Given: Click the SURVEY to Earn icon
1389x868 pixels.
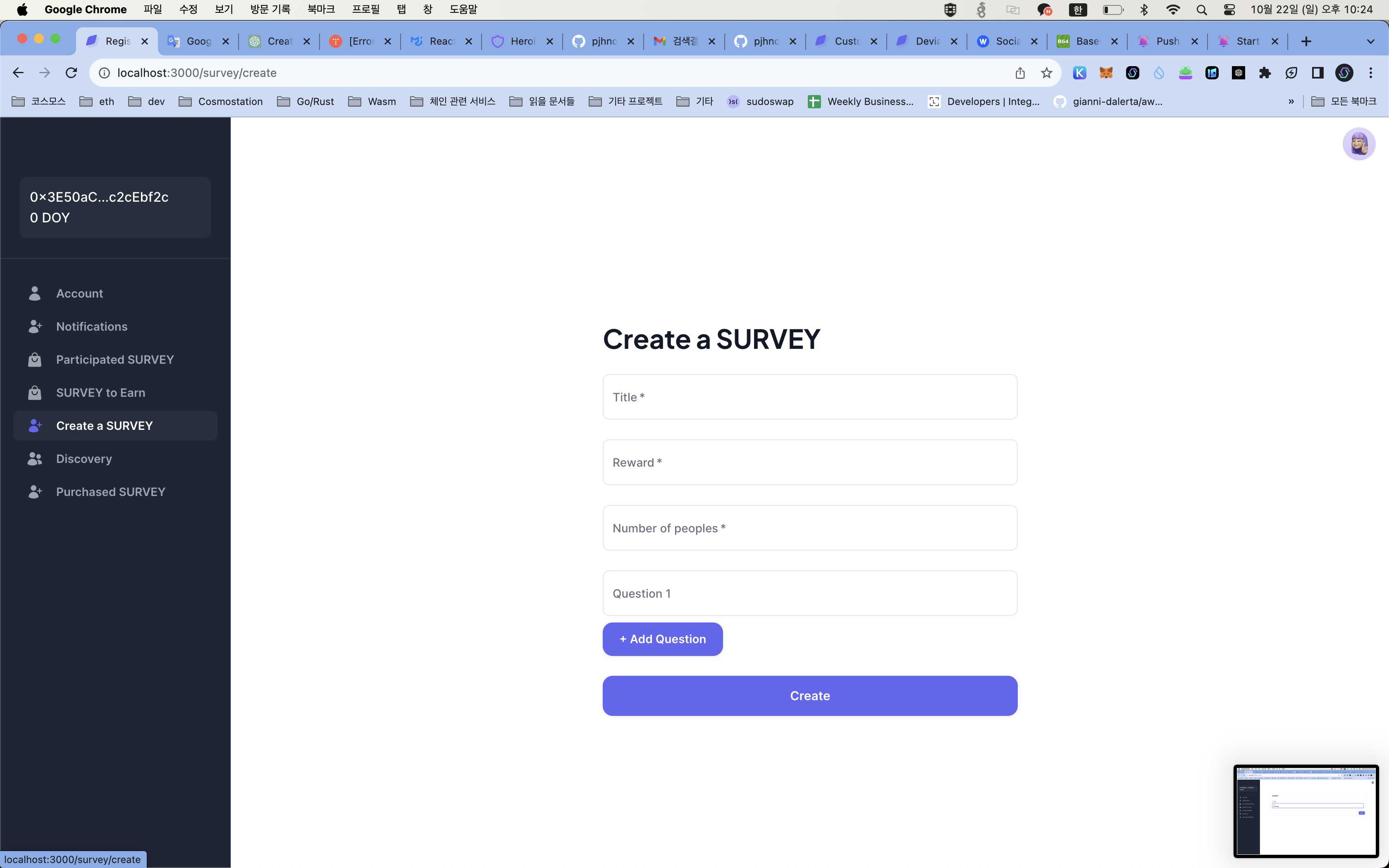Looking at the screenshot, I should pos(34,392).
